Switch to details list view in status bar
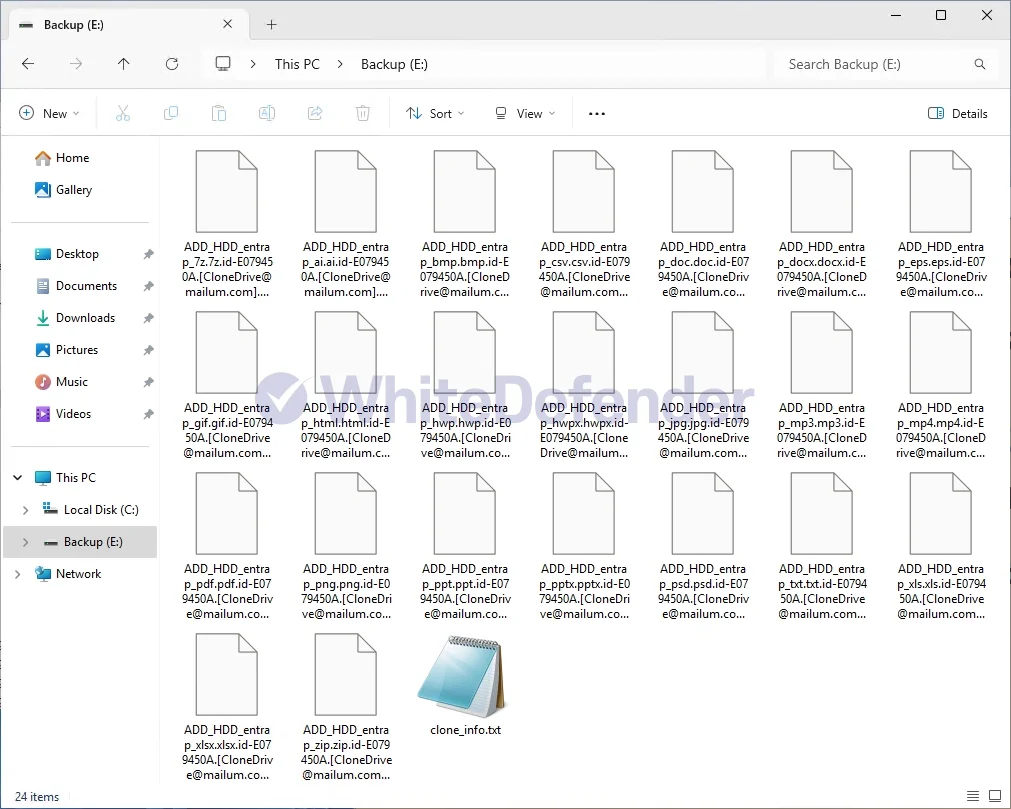Viewport: 1011px width, 809px height. pyautogui.click(x=971, y=797)
